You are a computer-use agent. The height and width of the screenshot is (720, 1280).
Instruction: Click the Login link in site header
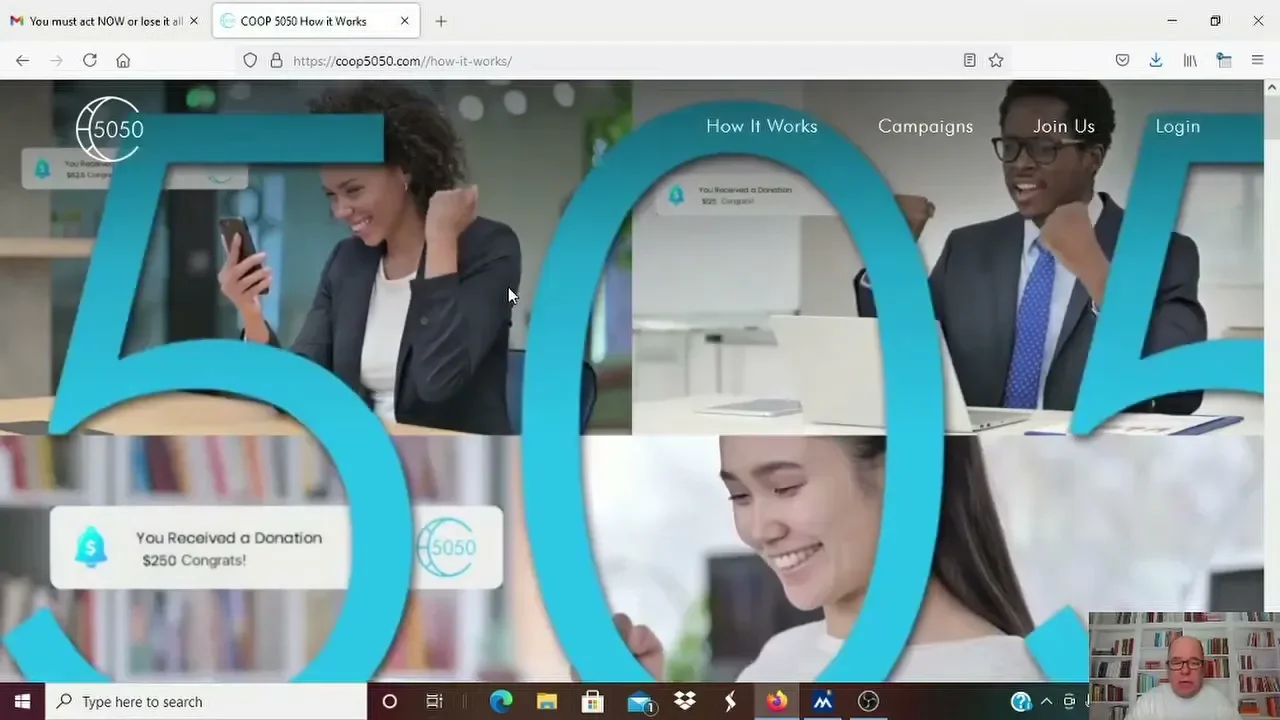tap(1177, 126)
